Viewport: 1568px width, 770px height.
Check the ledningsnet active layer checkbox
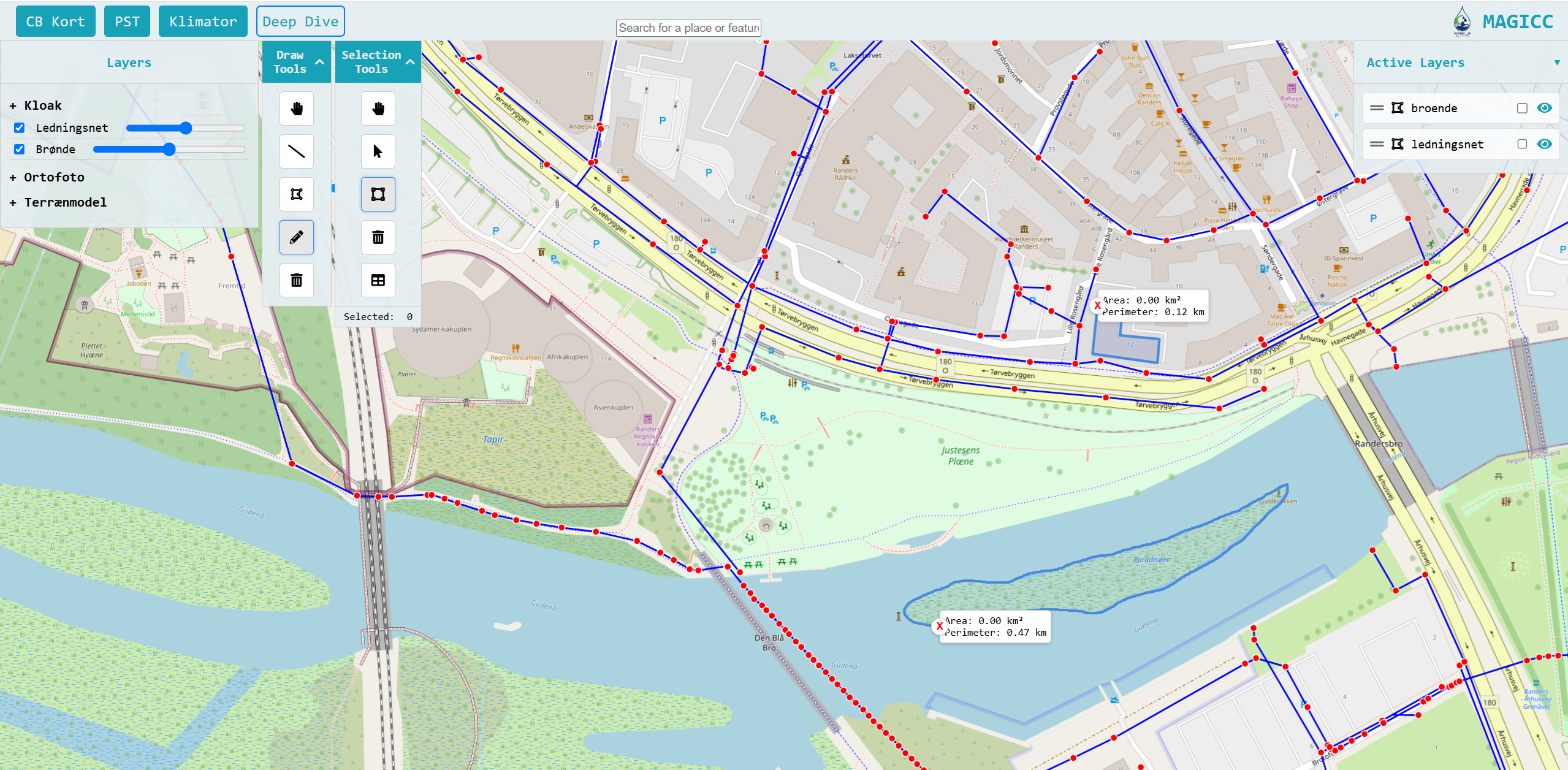1521,144
